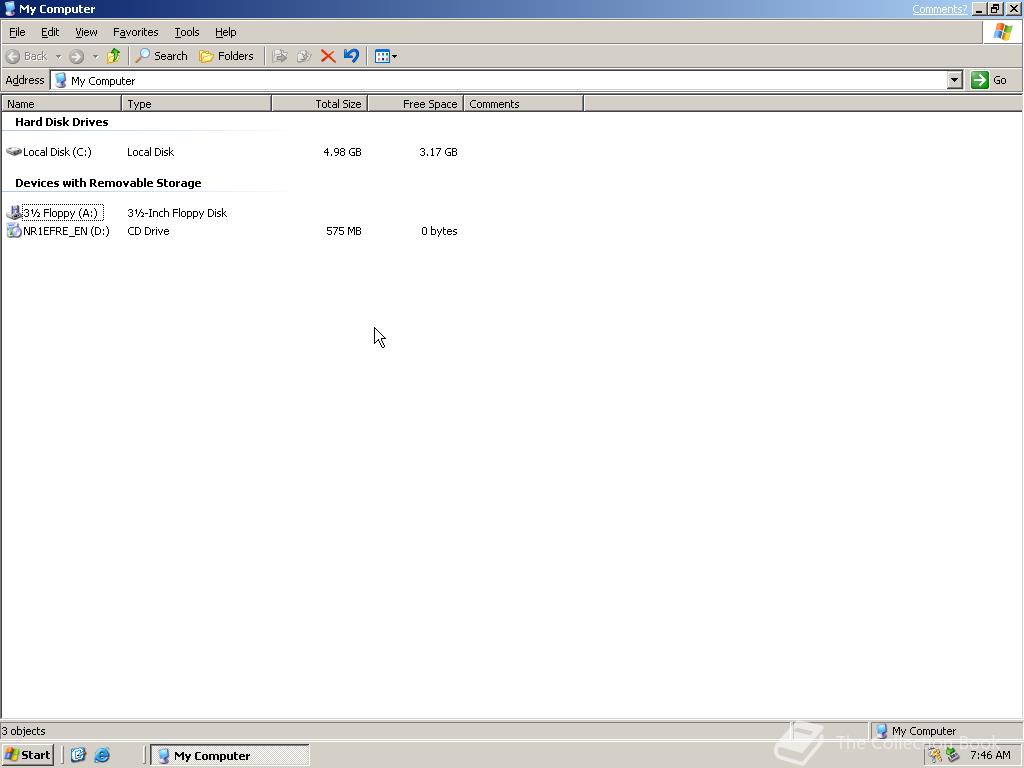Click the Local Disk (C:) name label
1024x768 pixels.
pos(57,152)
